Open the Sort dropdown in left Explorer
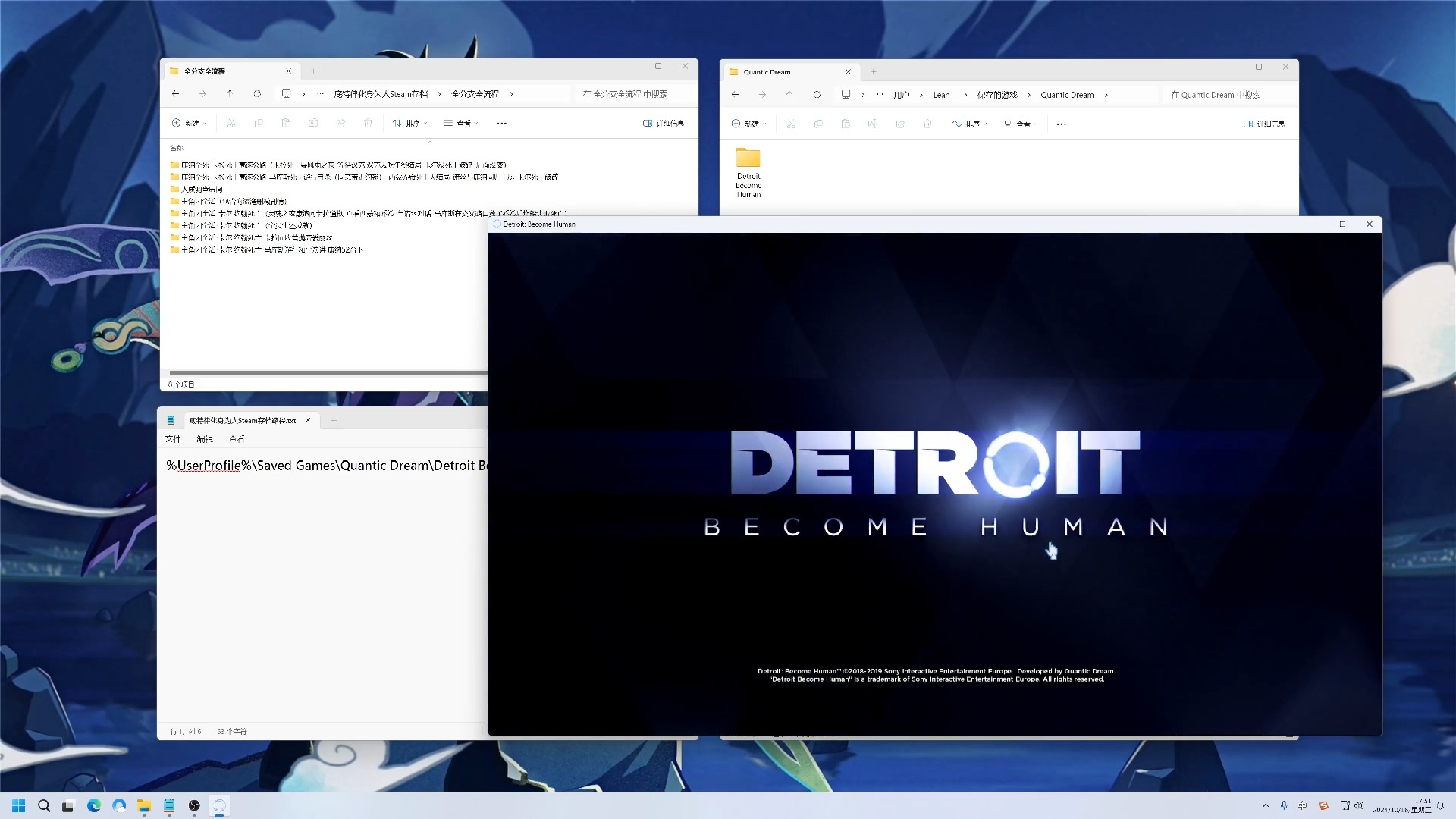 (x=410, y=123)
